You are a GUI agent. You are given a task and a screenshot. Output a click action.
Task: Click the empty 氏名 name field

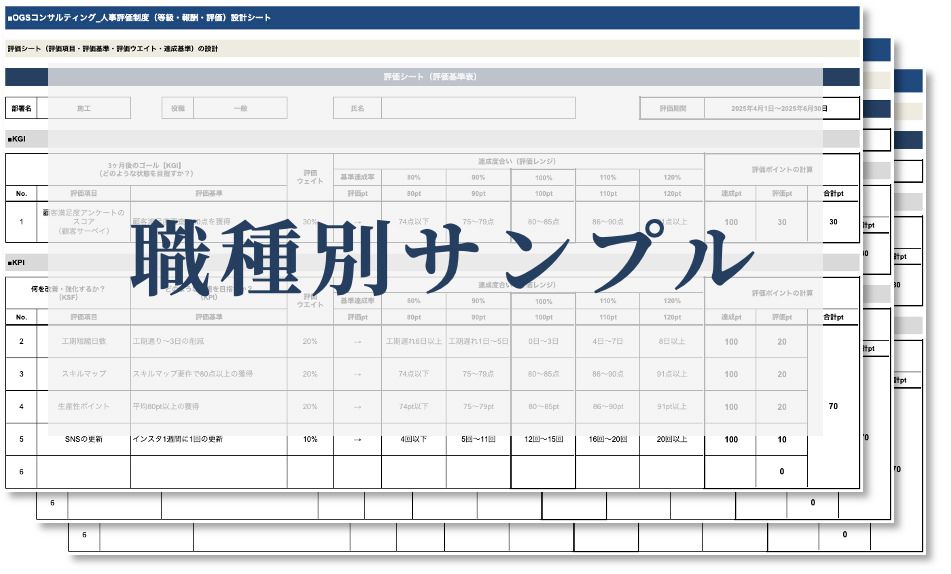pos(500,108)
